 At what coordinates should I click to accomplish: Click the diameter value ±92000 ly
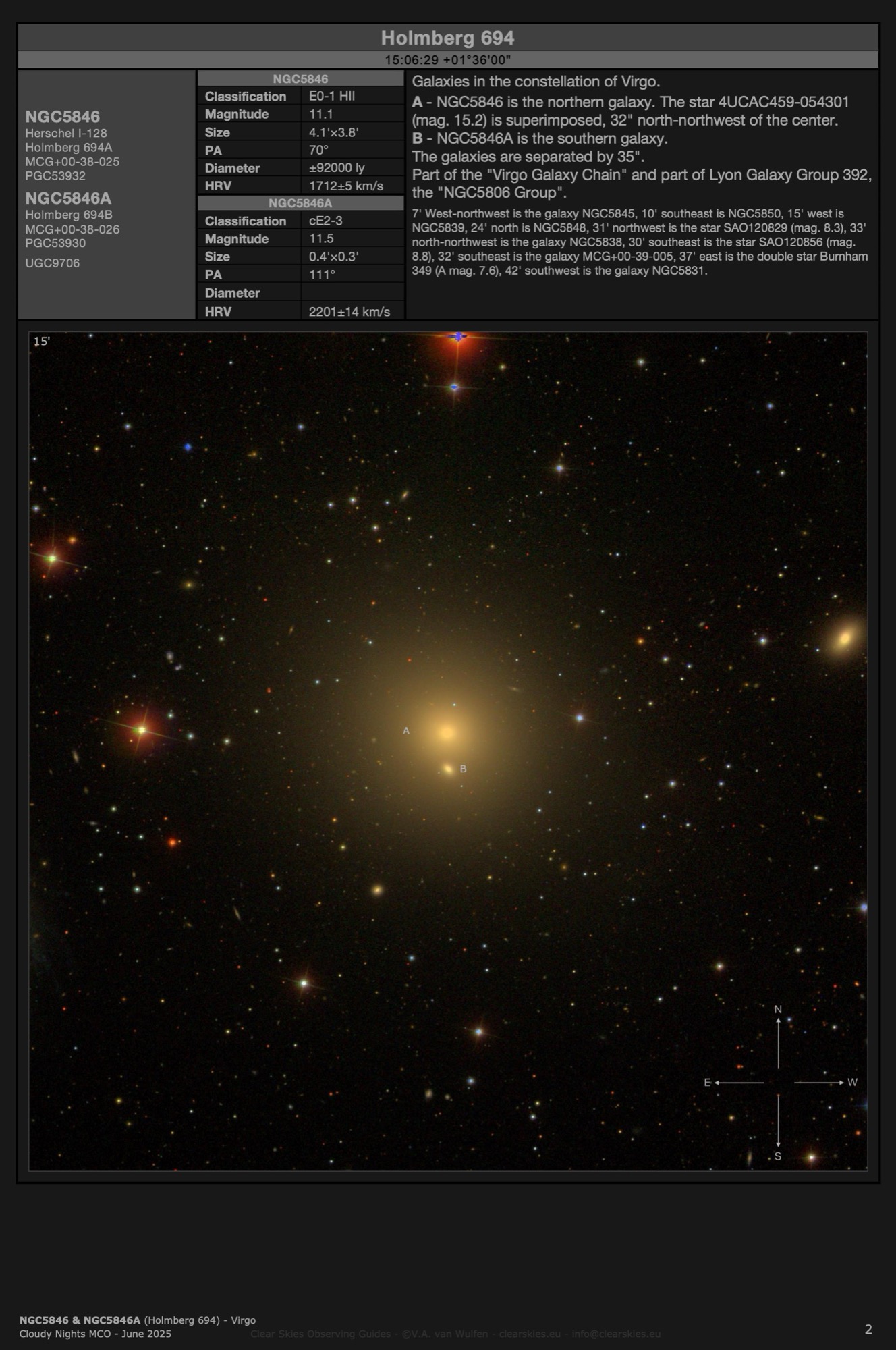tap(337, 168)
